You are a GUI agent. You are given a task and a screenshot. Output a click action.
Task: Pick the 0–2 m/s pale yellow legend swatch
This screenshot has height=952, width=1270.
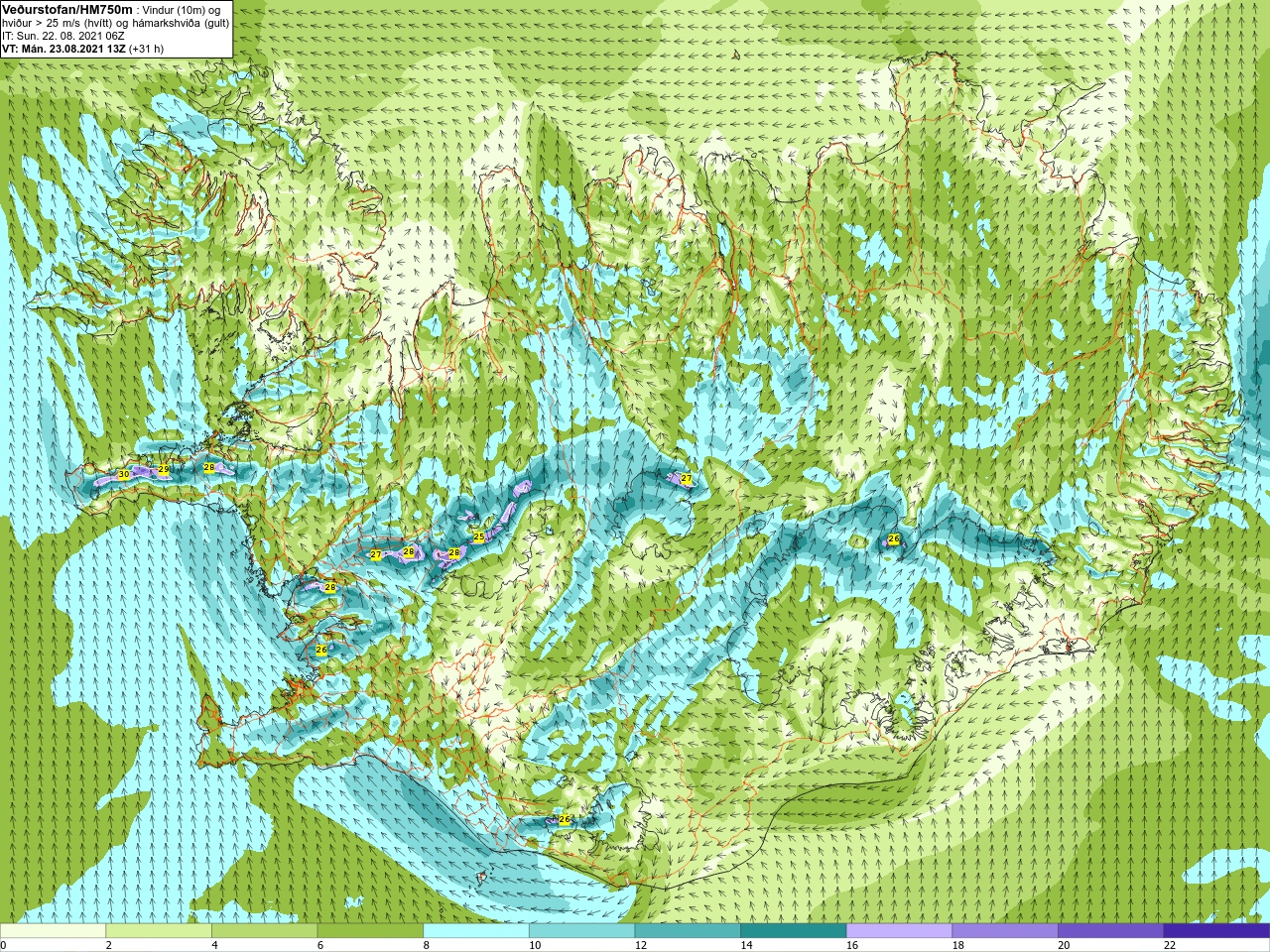coord(53,931)
